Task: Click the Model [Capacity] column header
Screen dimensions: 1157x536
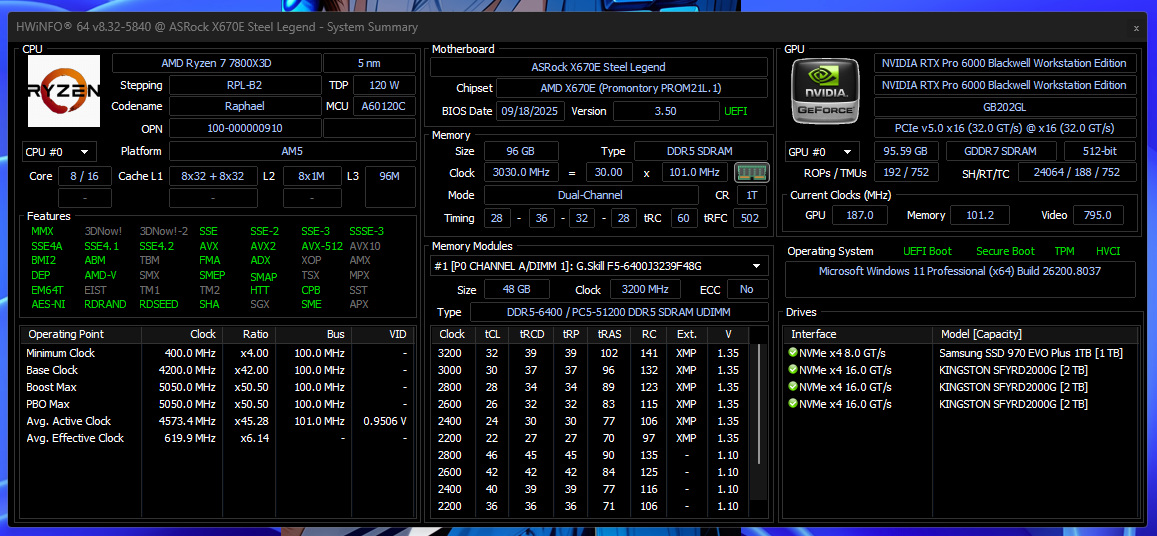Action: coord(1035,334)
